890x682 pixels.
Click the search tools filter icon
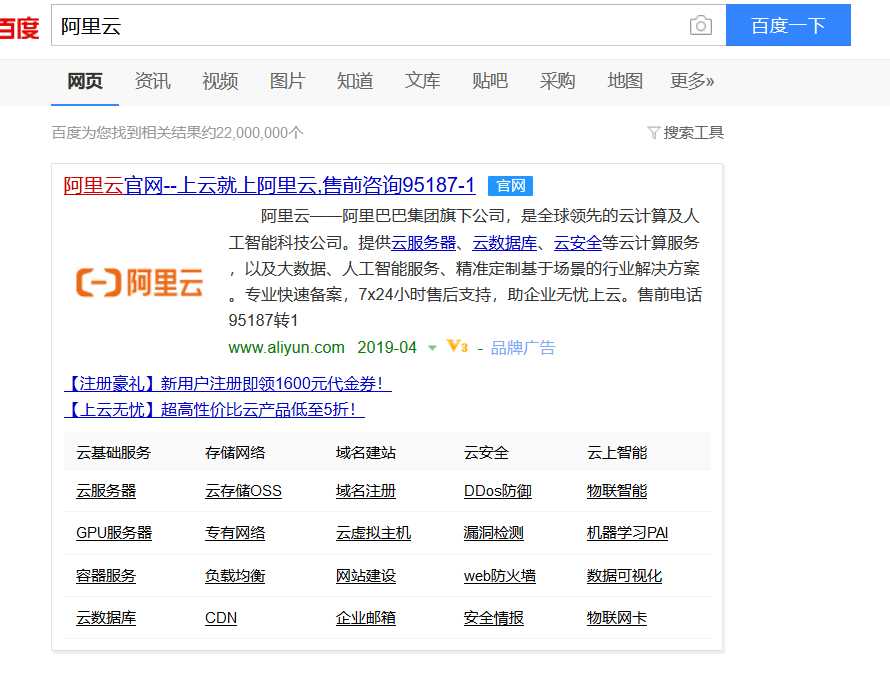point(653,133)
